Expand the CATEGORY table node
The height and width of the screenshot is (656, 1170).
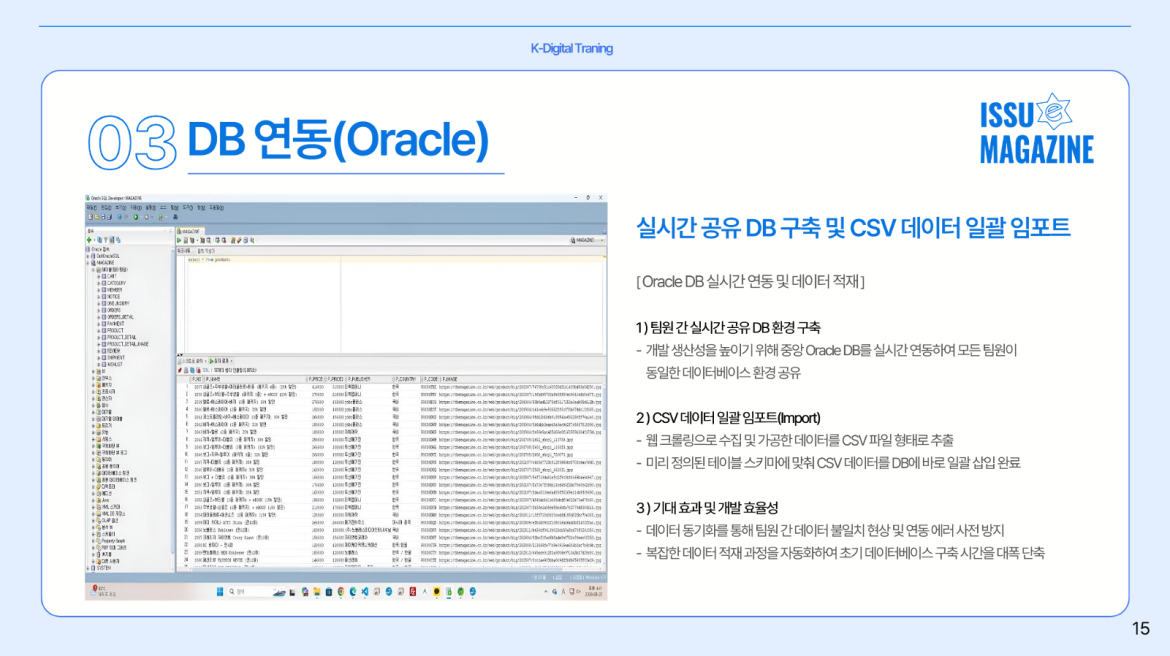(x=98, y=283)
